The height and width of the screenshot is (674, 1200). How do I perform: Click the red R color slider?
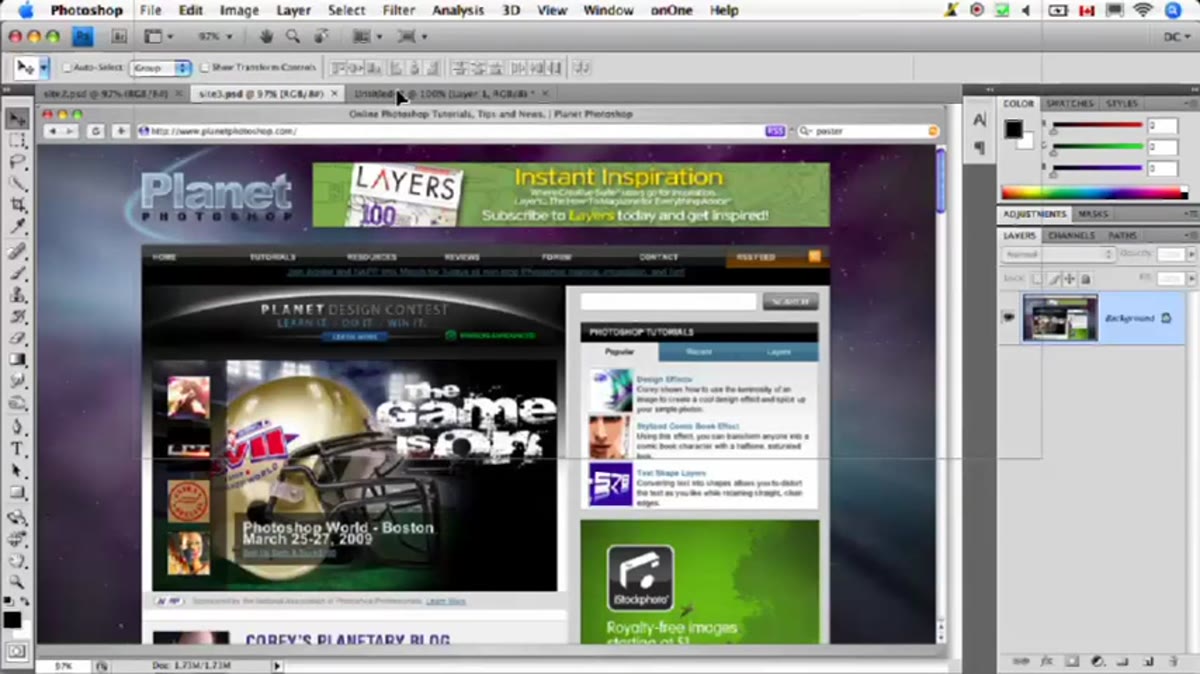(1098, 125)
